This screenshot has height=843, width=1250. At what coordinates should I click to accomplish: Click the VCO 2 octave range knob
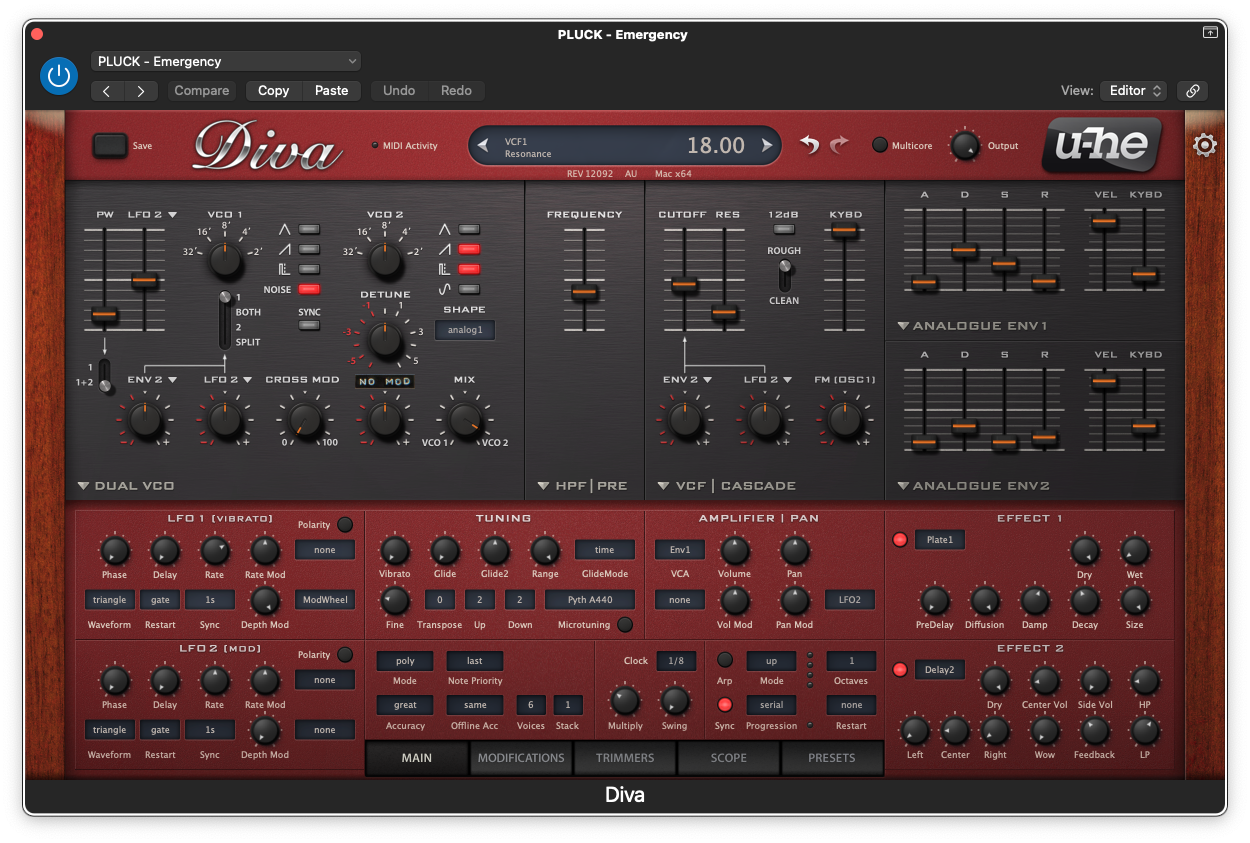click(385, 261)
